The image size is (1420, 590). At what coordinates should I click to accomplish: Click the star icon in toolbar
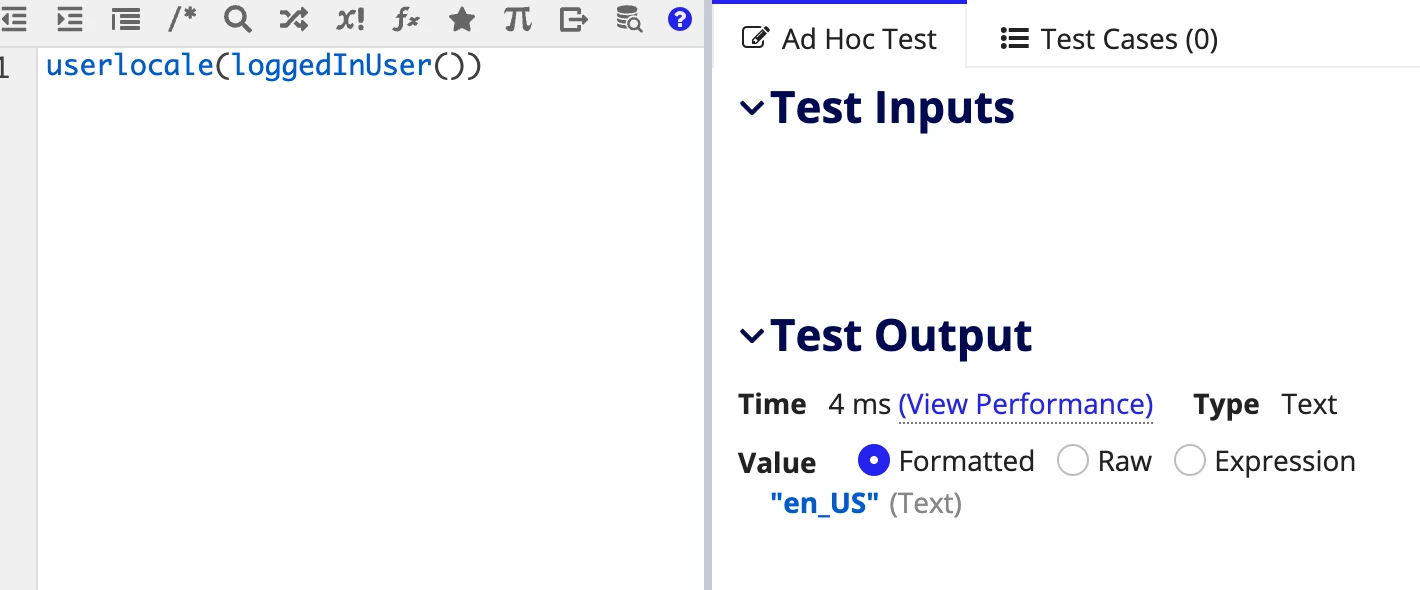coord(462,18)
